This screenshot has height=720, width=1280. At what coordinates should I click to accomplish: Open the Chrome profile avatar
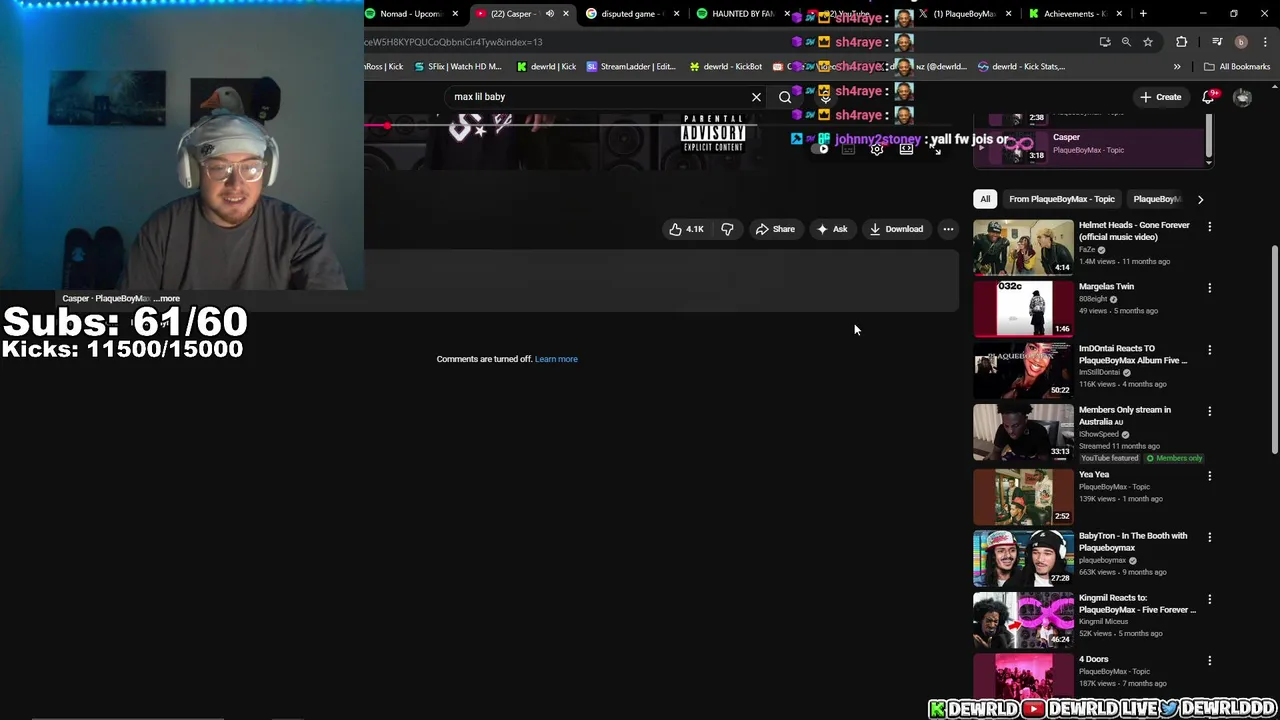(1241, 42)
